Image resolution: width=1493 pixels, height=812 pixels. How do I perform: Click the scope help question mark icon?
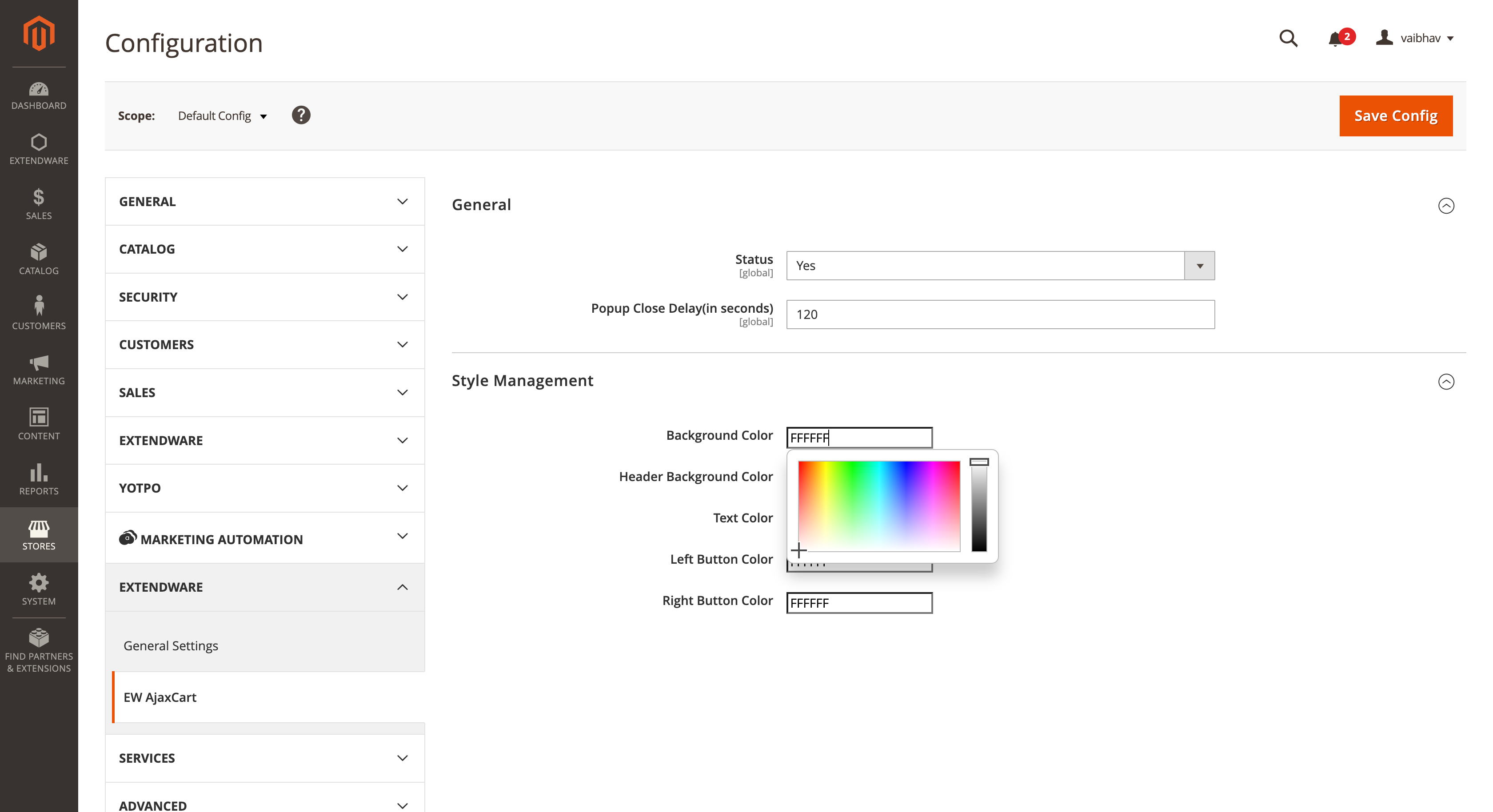tap(301, 115)
